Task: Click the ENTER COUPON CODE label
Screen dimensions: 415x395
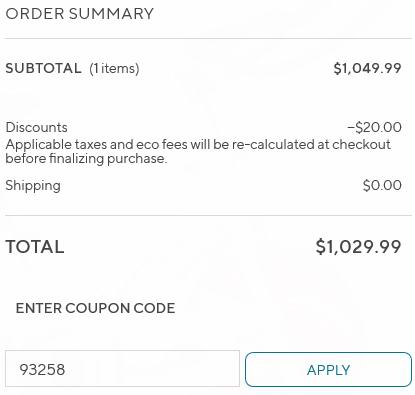Action: point(95,308)
